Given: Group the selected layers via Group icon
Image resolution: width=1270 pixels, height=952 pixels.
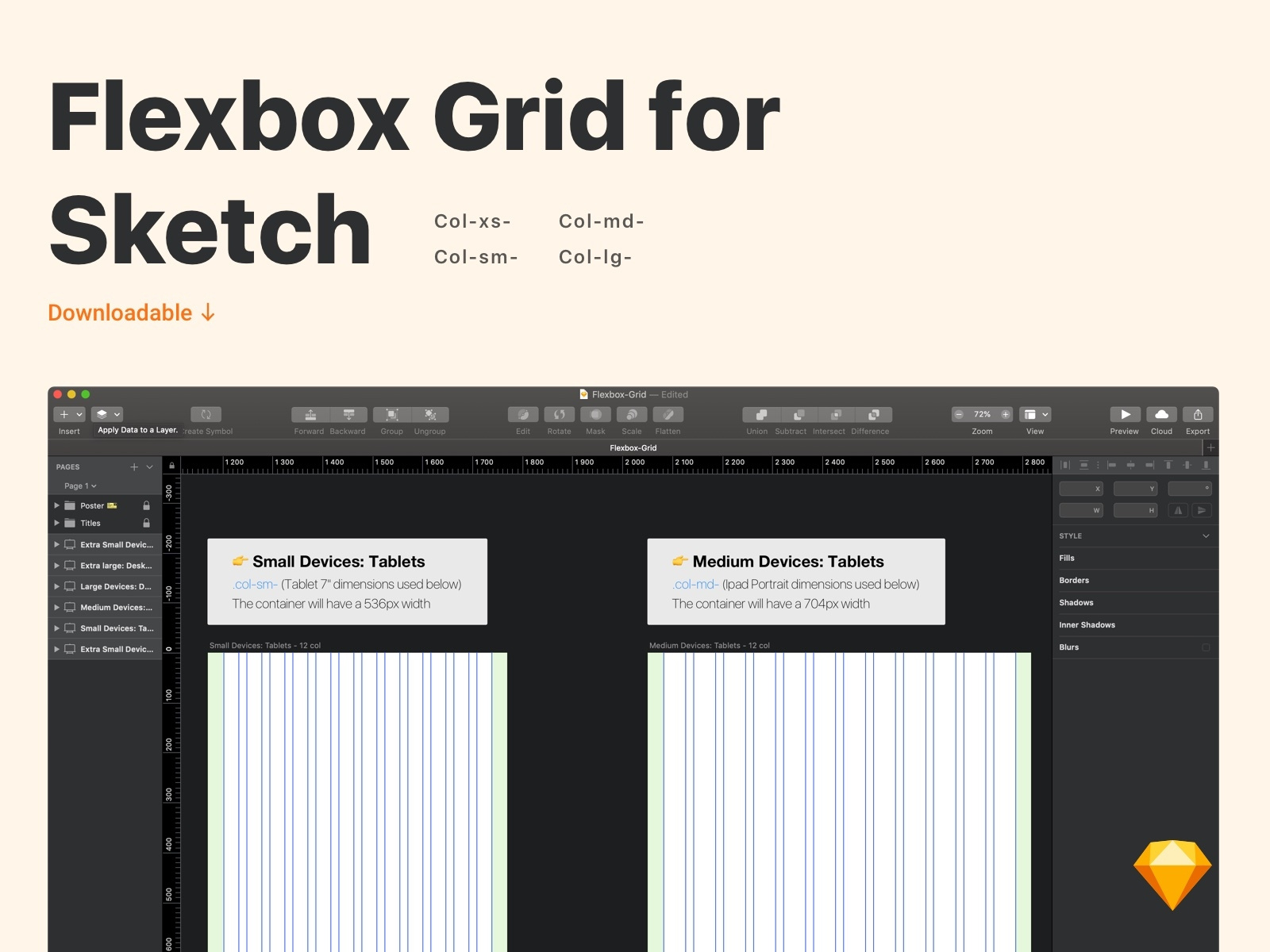Looking at the screenshot, I should [391, 415].
